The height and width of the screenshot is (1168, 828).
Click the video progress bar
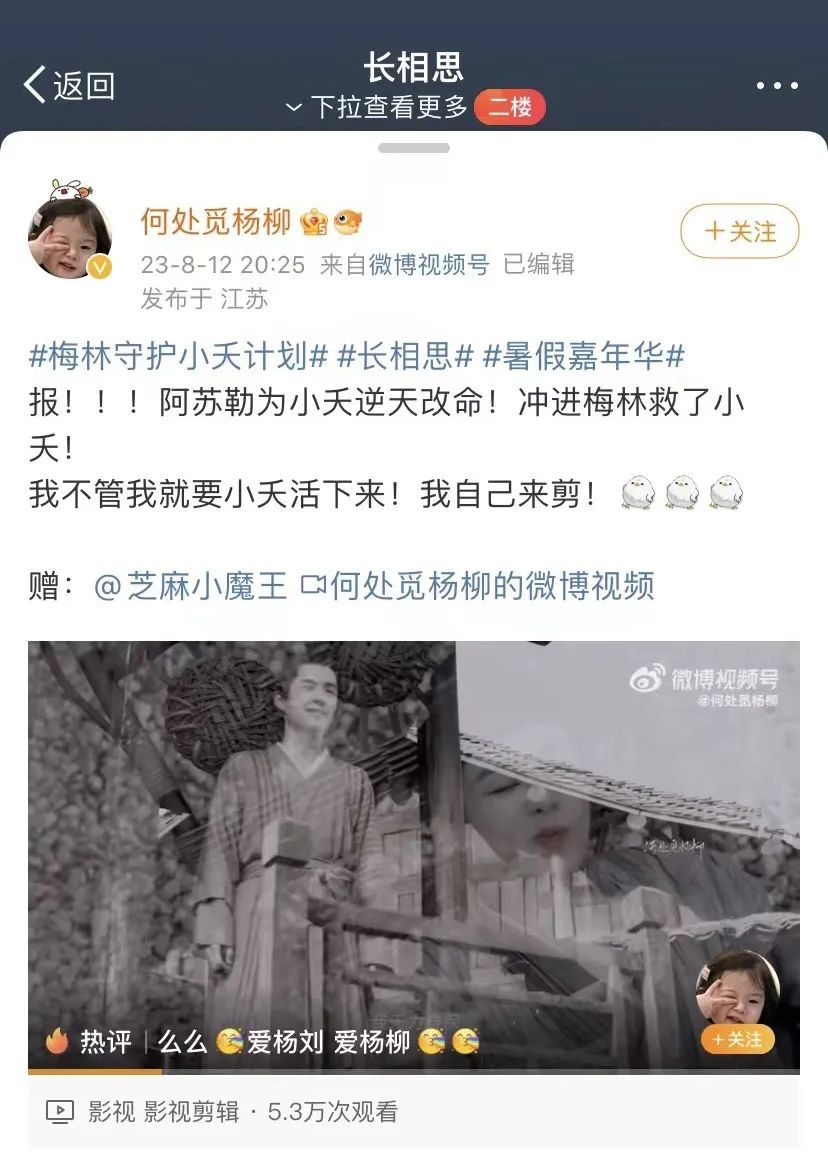[414, 1071]
